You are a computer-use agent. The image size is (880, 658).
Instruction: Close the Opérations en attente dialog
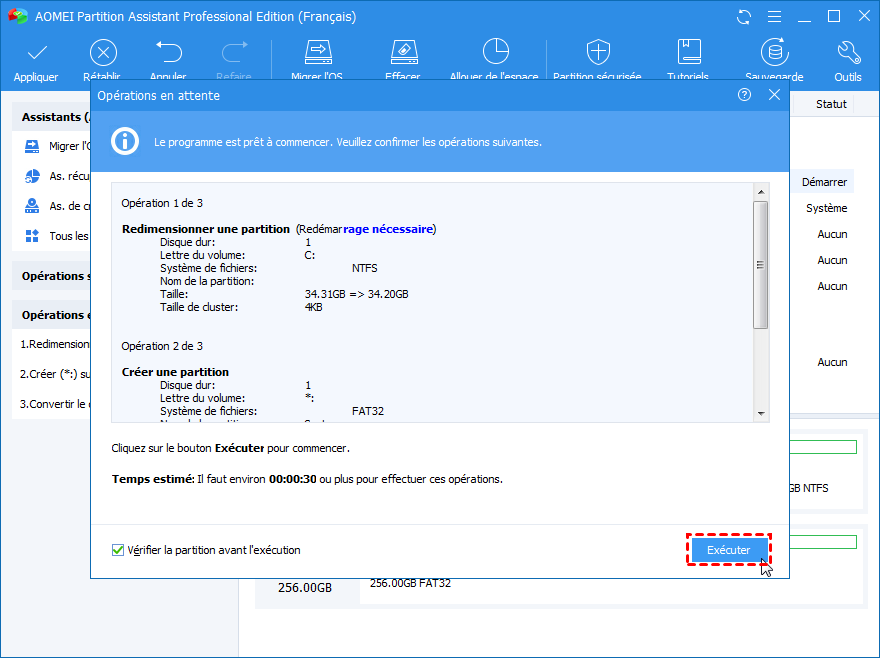click(774, 95)
